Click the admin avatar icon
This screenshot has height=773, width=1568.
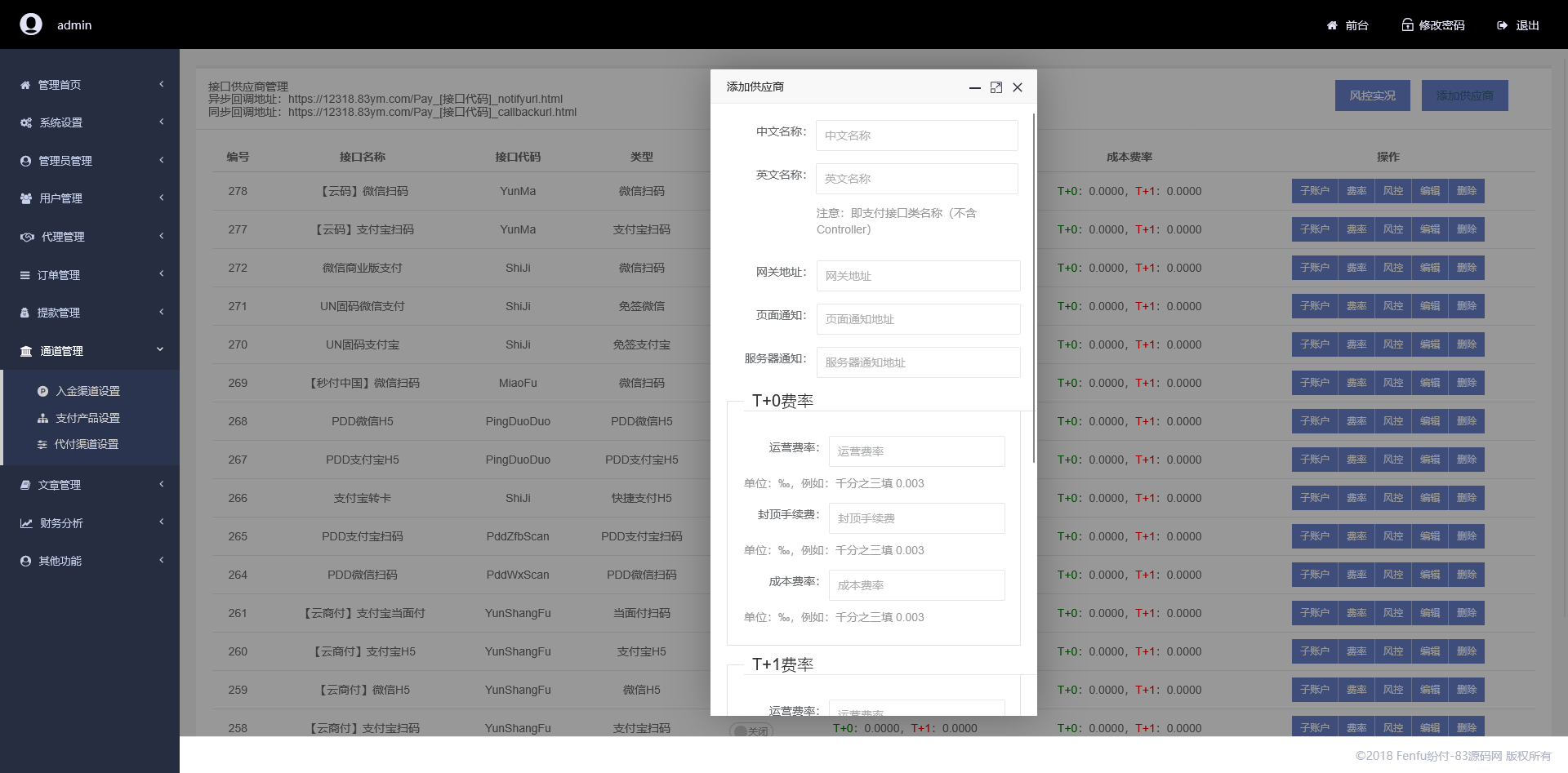(x=31, y=24)
